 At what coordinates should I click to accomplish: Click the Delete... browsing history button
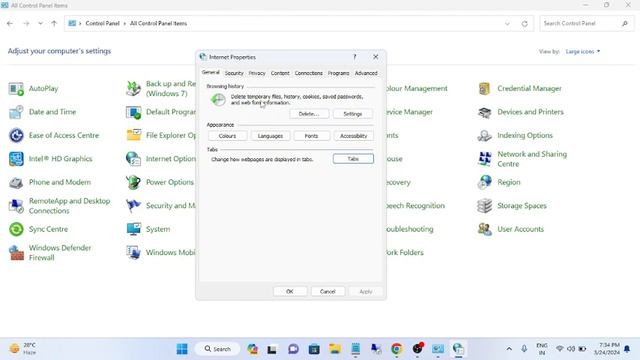[x=309, y=114]
